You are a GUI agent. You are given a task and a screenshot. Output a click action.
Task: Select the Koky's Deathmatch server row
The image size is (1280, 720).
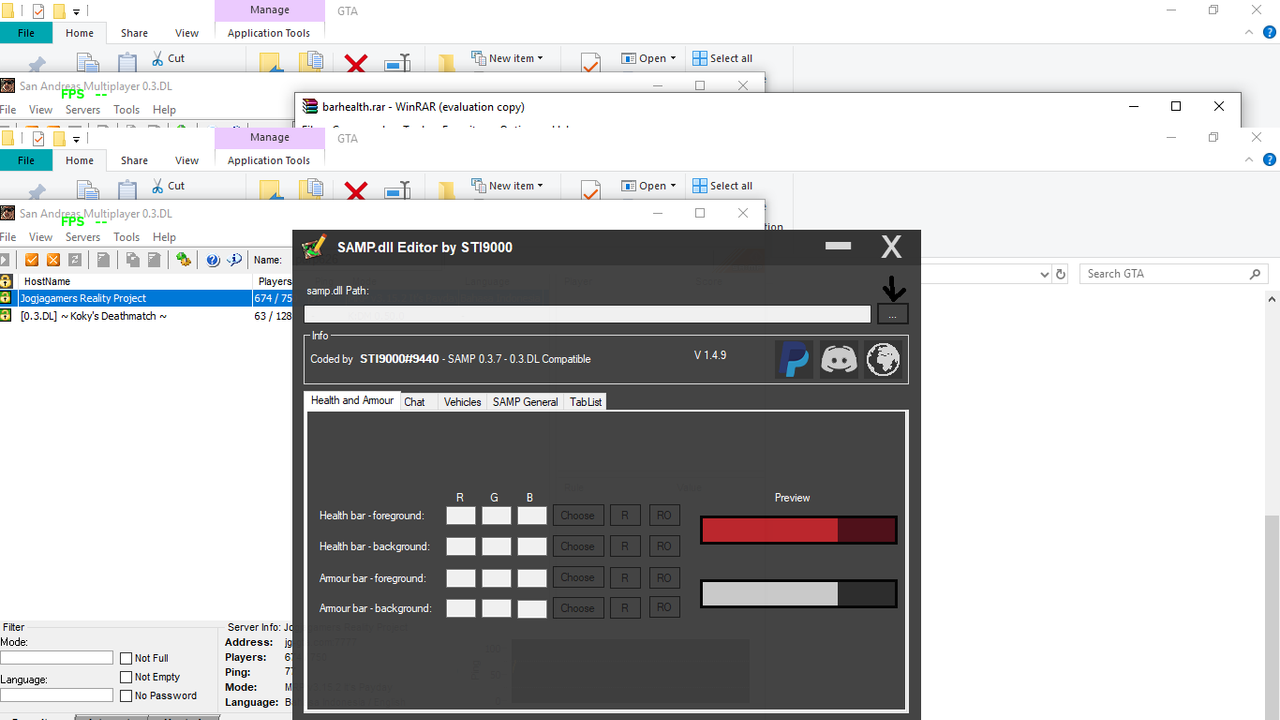click(x=147, y=316)
